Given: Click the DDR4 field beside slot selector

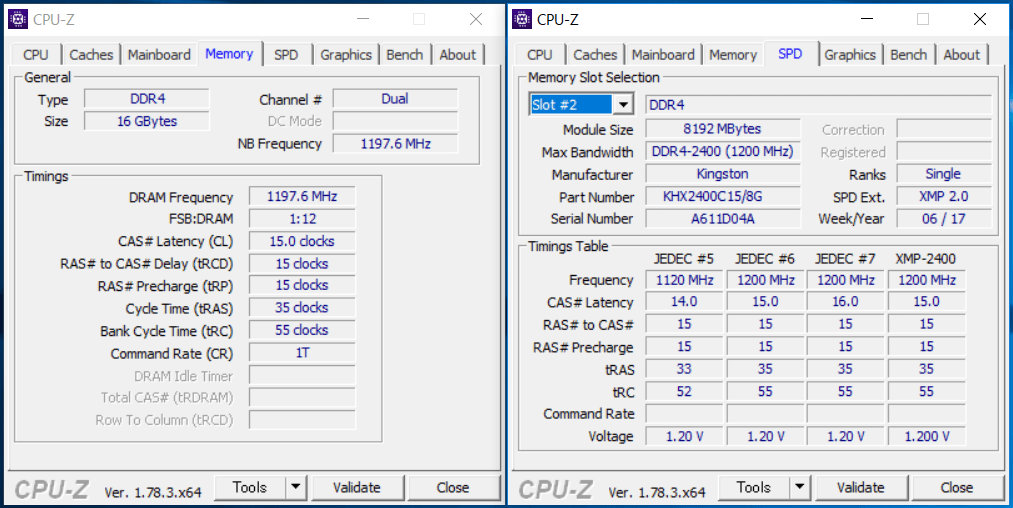Looking at the screenshot, I should click(x=819, y=105).
